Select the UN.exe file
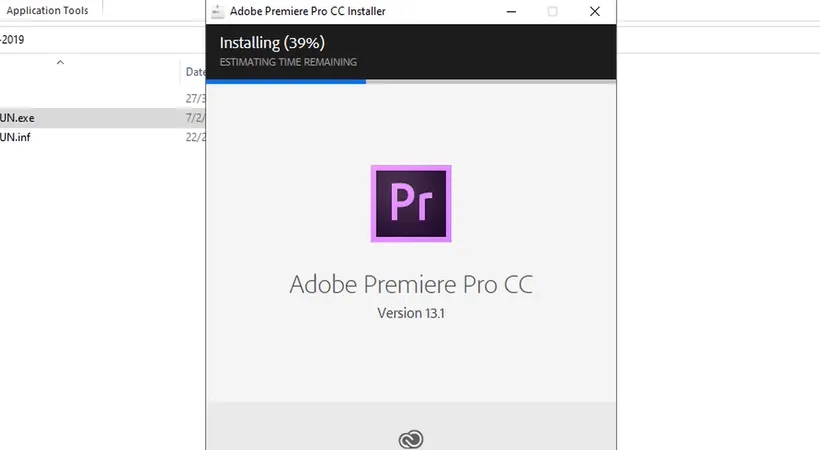The height and width of the screenshot is (450, 820). [18, 118]
